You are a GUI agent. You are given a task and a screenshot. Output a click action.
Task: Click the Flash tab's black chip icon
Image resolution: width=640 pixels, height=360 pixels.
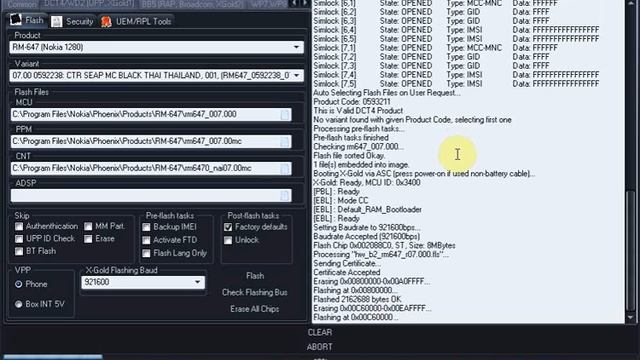click(x=16, y=20)
